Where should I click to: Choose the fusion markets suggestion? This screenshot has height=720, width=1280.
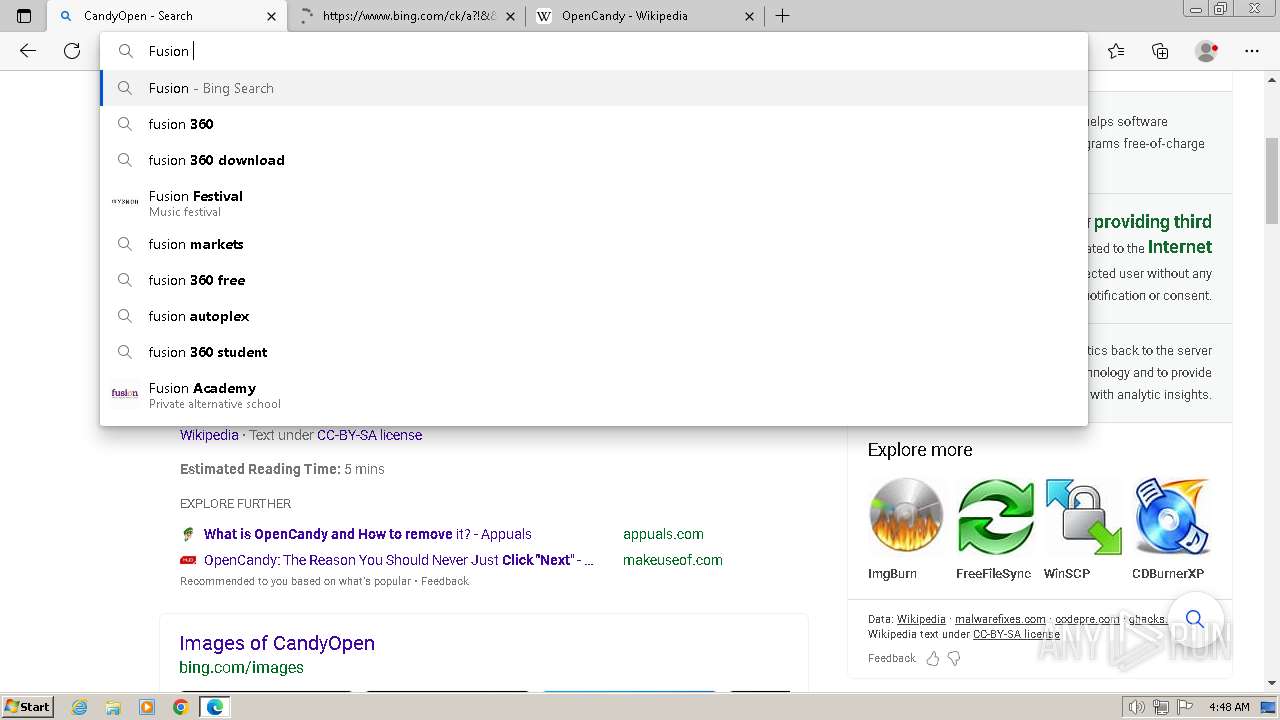pyautogui.click(x=594, y=244)
